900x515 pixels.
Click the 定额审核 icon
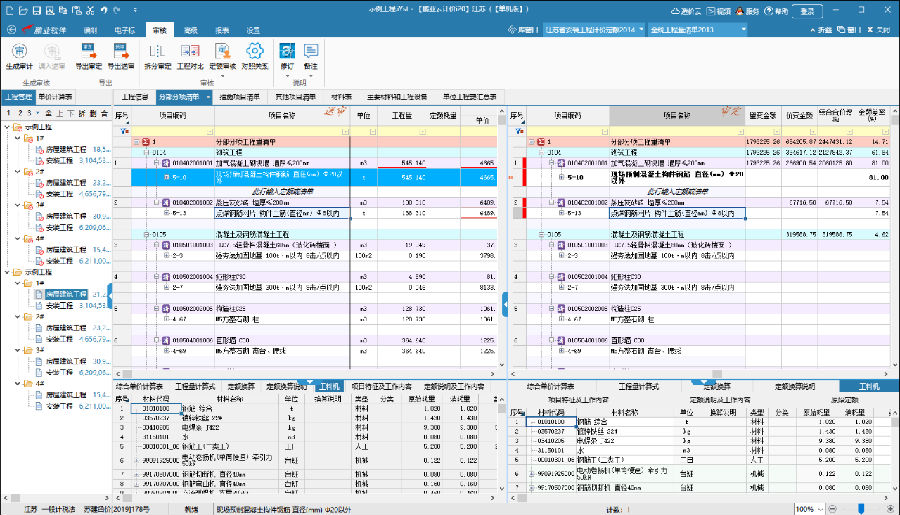222,54
